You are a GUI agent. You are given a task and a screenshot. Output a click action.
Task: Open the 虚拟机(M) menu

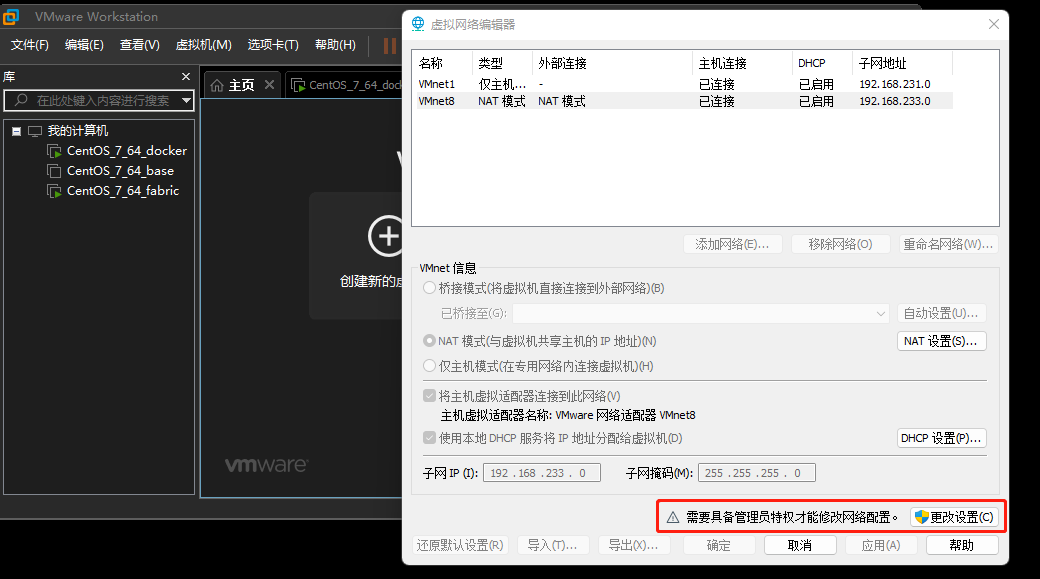(x=203, y=44)
